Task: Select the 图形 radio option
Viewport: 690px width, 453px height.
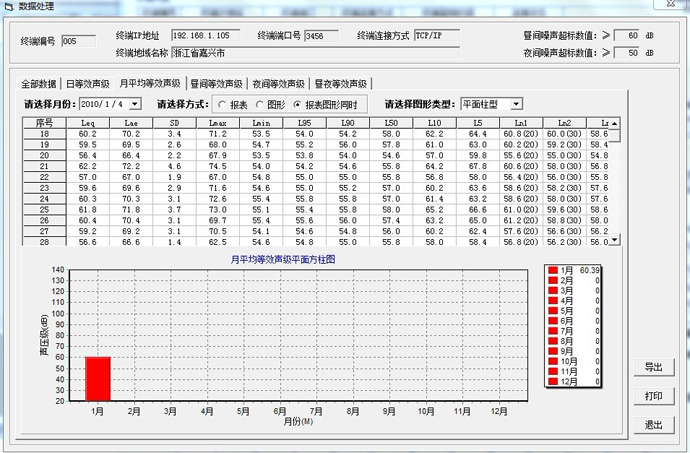Action: coord(260,104)
